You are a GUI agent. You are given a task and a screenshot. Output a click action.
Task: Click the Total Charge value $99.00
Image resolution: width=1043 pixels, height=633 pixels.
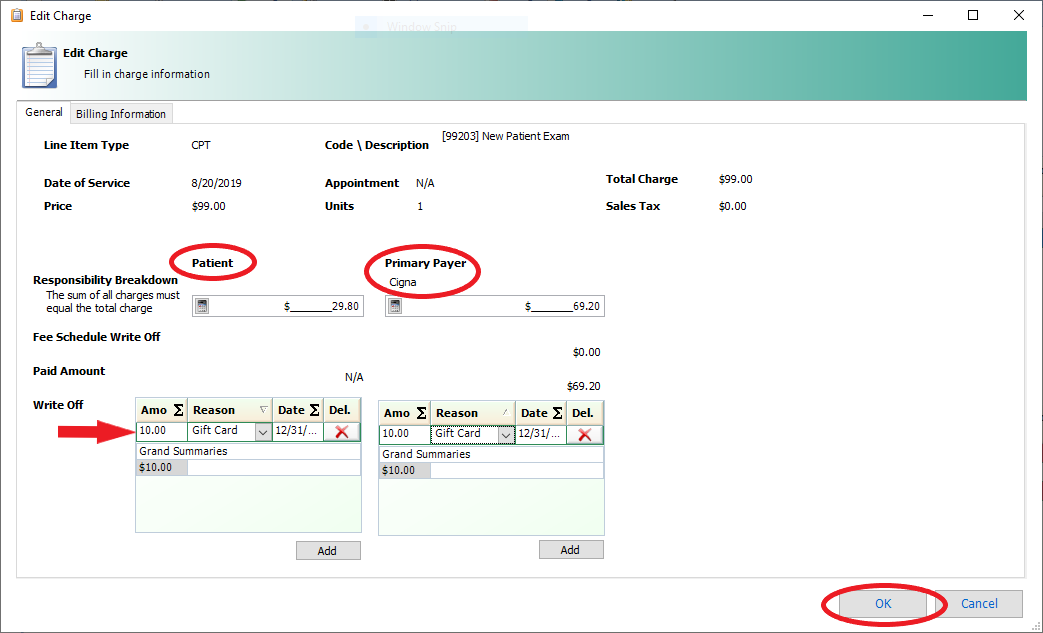[x=735, y=179]
